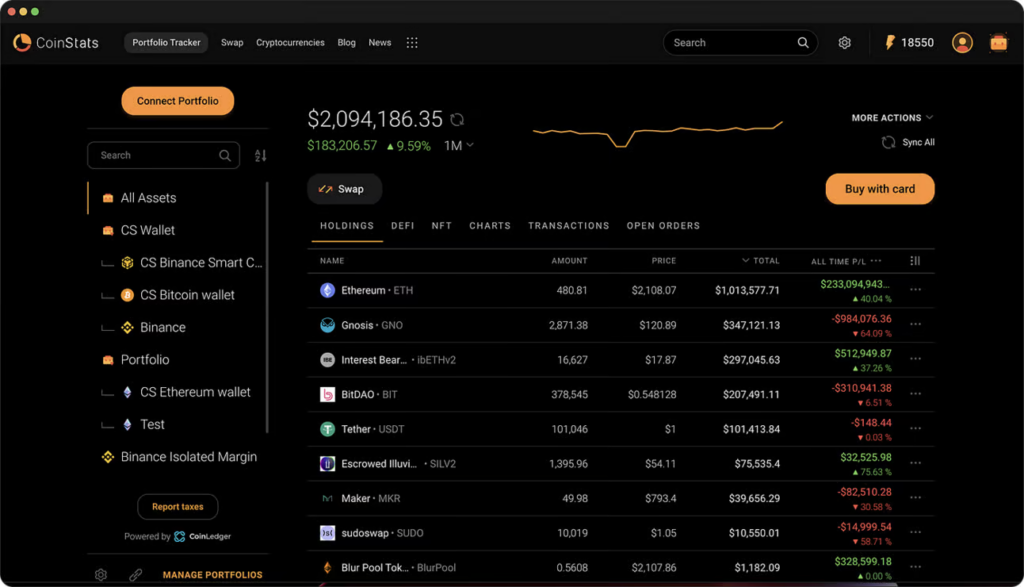Screen dimensions: 1024x587
Task: Click the Sync All icon
Action: [888, 143]
